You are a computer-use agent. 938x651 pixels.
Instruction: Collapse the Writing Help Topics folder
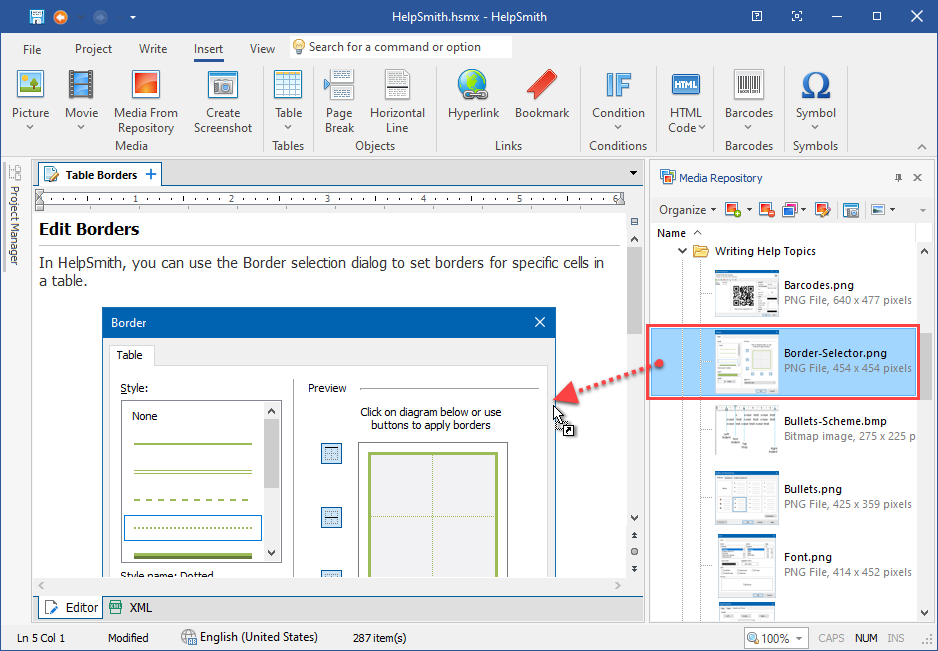coord(682,251)
